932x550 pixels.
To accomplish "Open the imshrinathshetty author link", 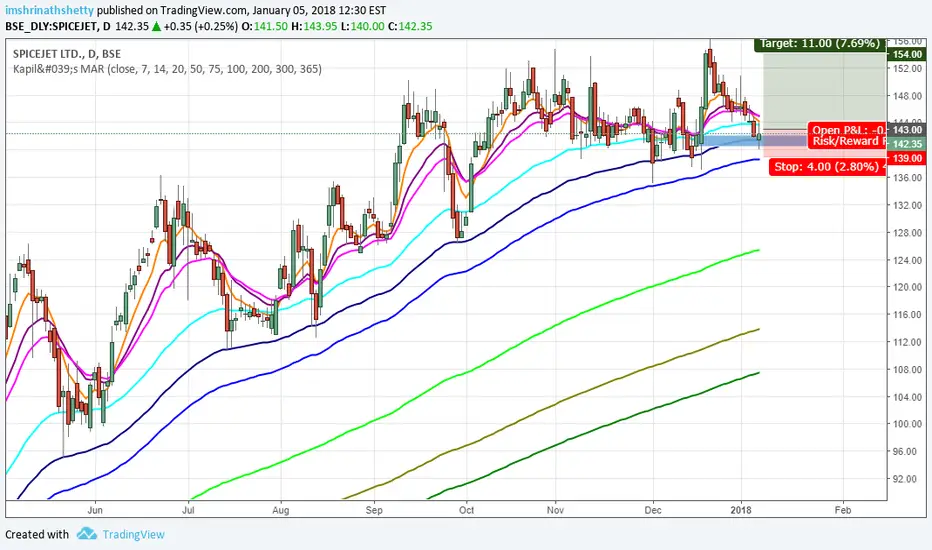I will [49, 10].
